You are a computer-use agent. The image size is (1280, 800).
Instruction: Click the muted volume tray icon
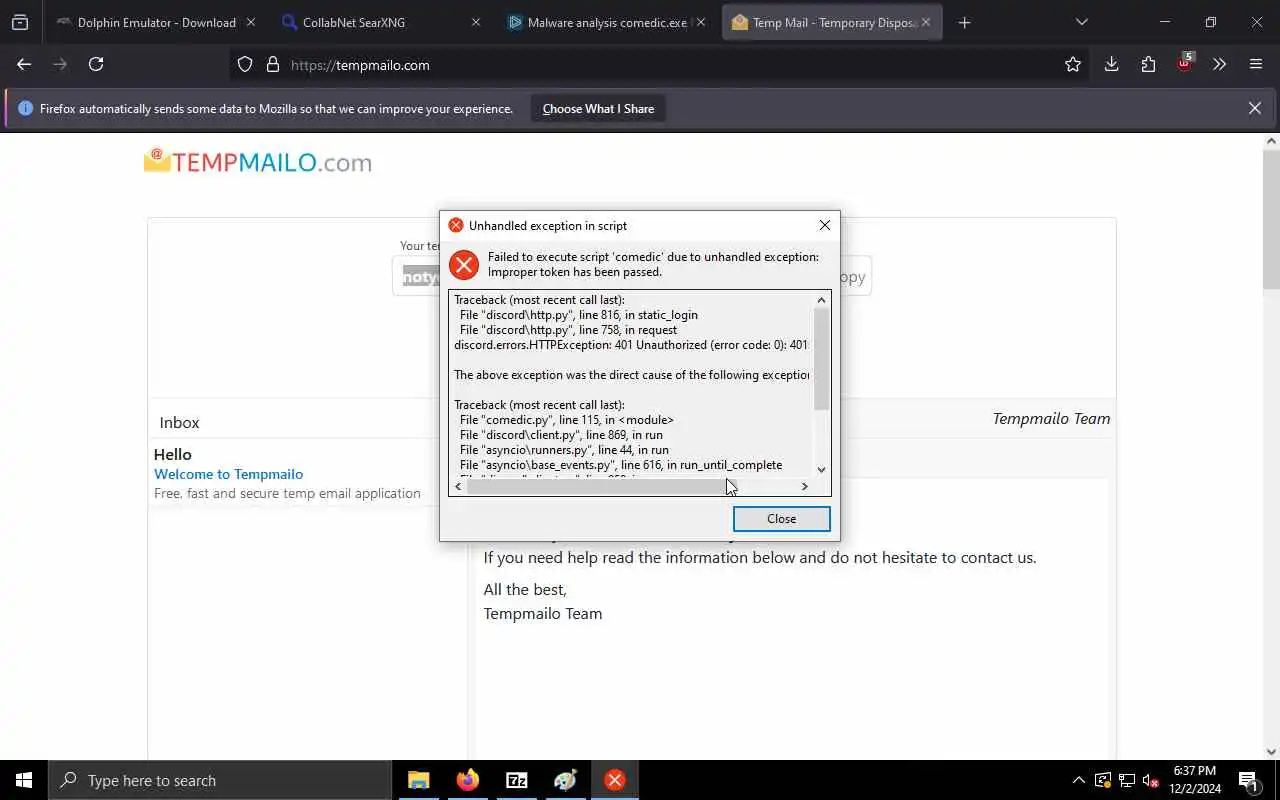click(x=1151, y=780)
